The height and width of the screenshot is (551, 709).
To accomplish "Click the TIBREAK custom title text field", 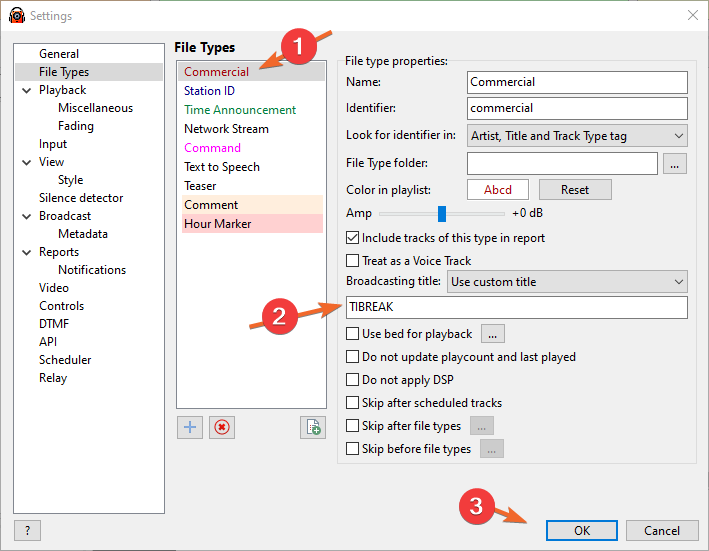I will (516, 308).
